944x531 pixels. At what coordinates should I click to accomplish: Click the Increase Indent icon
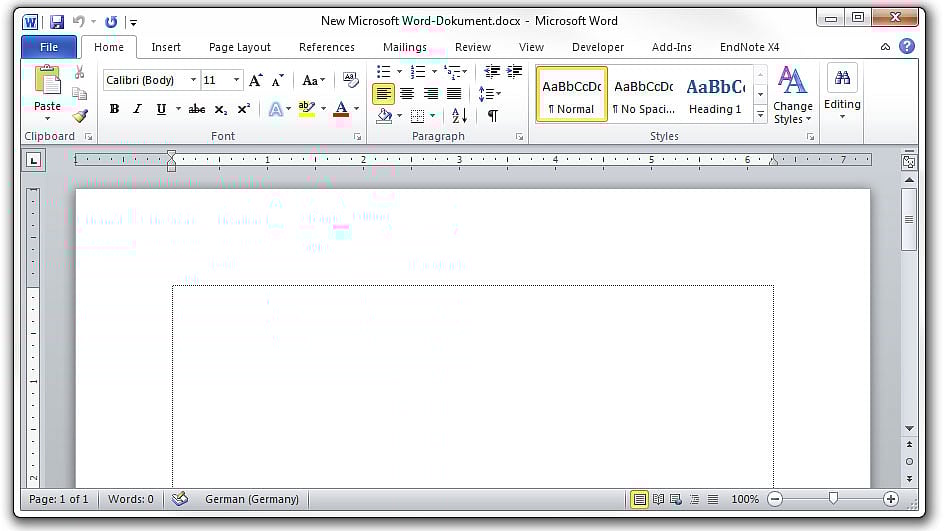click(x=514, y=72)
